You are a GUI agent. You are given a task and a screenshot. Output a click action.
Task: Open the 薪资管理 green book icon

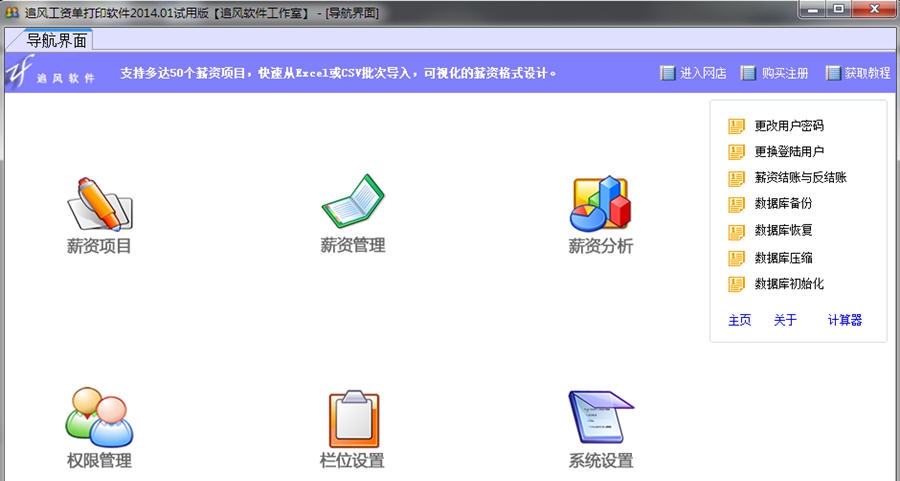352,201
